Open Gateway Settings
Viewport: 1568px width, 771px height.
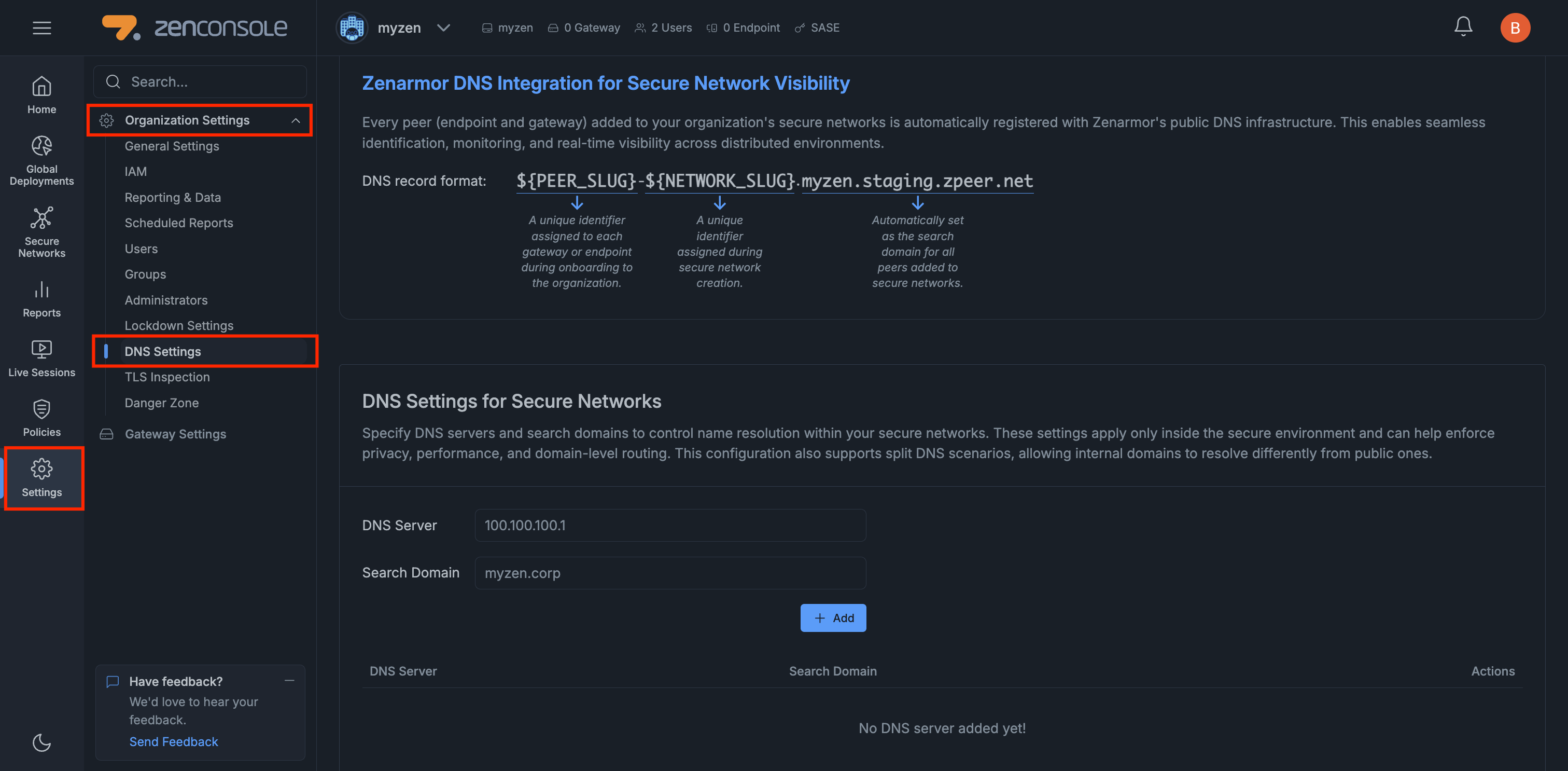tap(175, 434)
